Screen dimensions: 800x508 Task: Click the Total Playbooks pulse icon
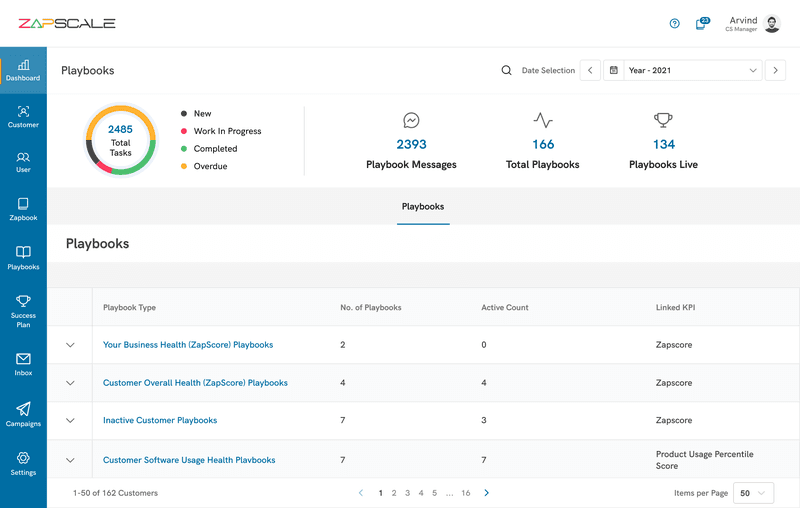tap(543, 120)
